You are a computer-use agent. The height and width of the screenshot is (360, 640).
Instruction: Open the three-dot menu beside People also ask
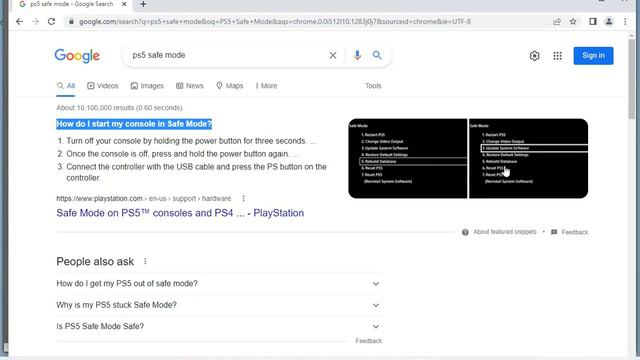(145, 261)
